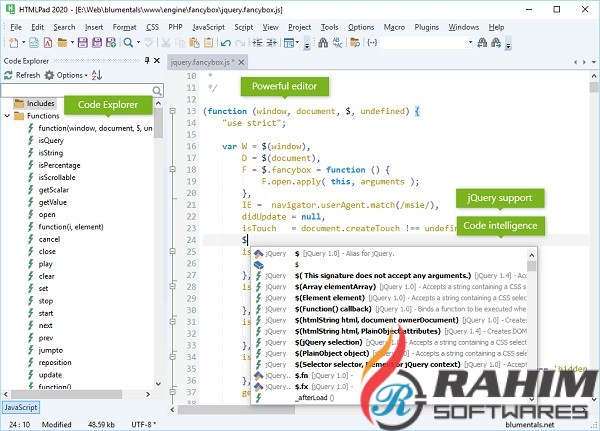Open the Open-folder dropdown arrow

coord(72,42)
